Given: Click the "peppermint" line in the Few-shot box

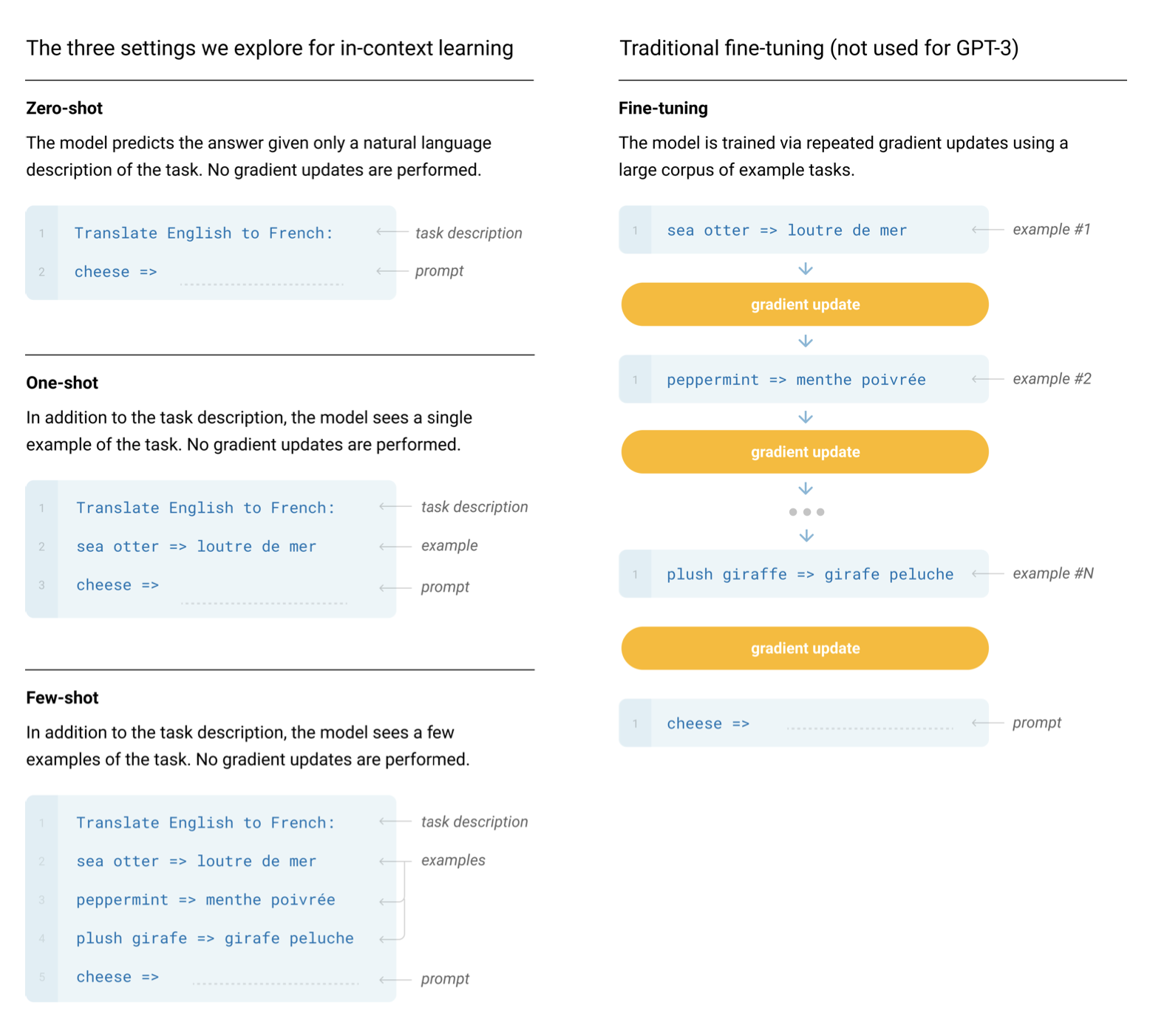Looking at the screenshot, I should (205, 900).
